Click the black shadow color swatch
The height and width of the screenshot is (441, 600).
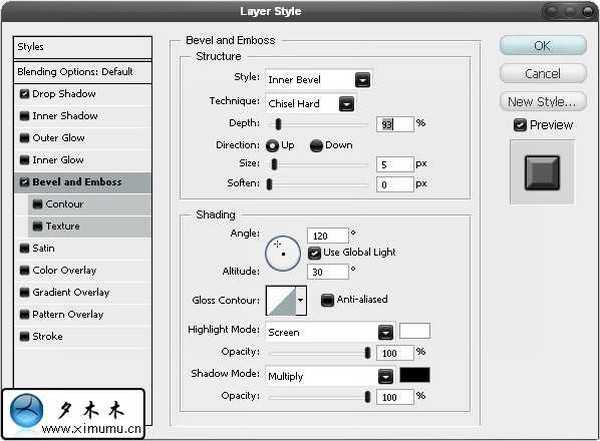[x=414, y=376]
